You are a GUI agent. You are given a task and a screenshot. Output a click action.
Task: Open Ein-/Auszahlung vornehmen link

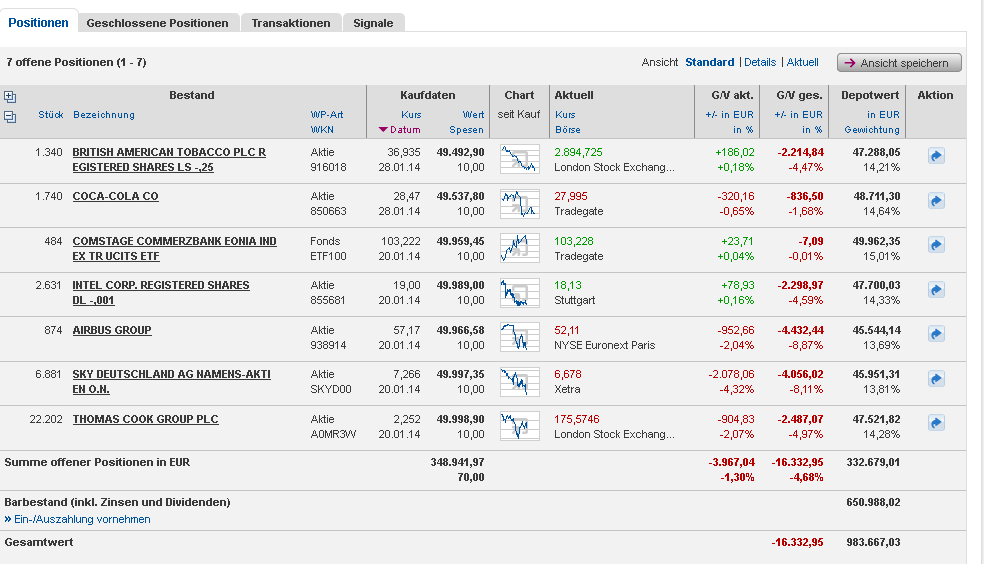82,519
